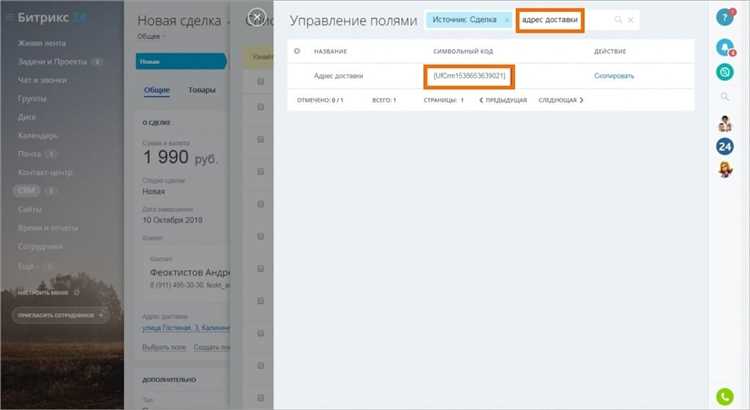Open grid settings gear in table header
This screenshot has width=750, height=410.
click(x=297, y=51)
